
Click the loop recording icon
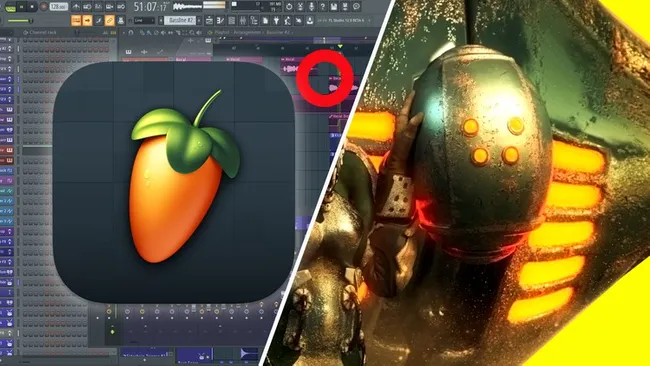point(121,7)
